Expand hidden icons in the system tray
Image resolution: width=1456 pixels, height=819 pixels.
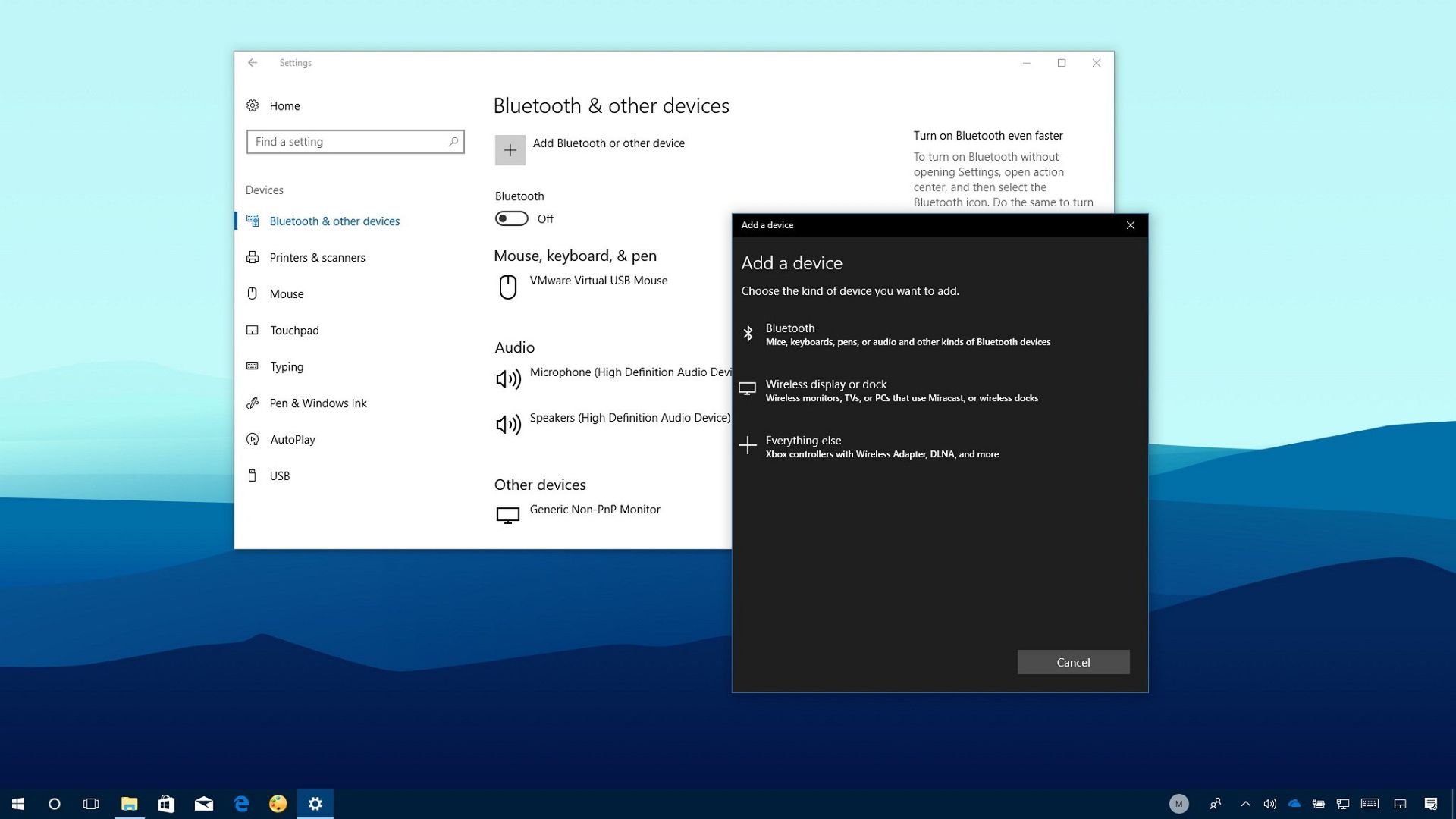click(x=1244, y=804)
